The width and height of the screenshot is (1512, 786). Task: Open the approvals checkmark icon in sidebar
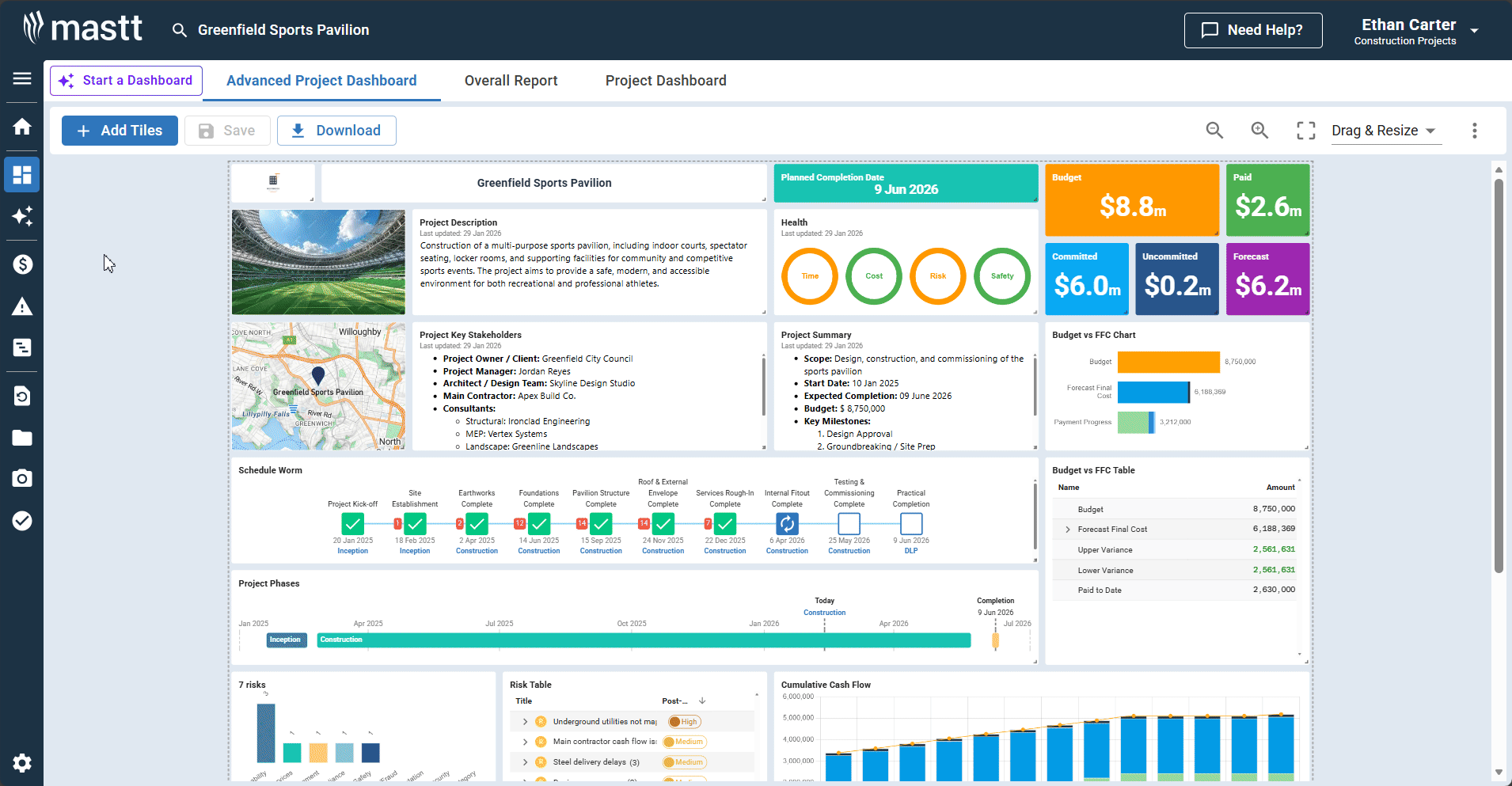pos(21,521)
